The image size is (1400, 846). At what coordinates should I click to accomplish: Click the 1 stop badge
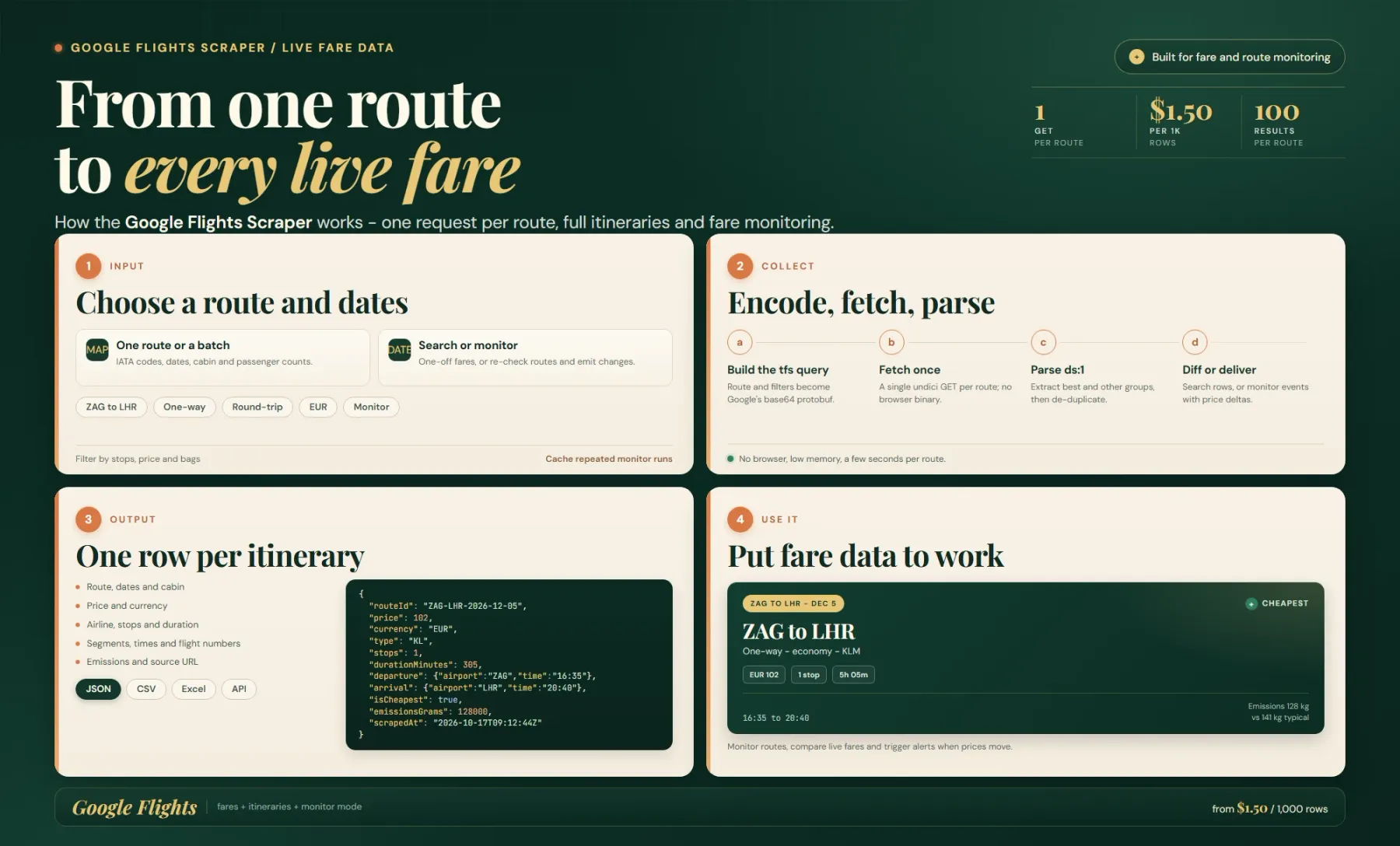pos(809,675)
